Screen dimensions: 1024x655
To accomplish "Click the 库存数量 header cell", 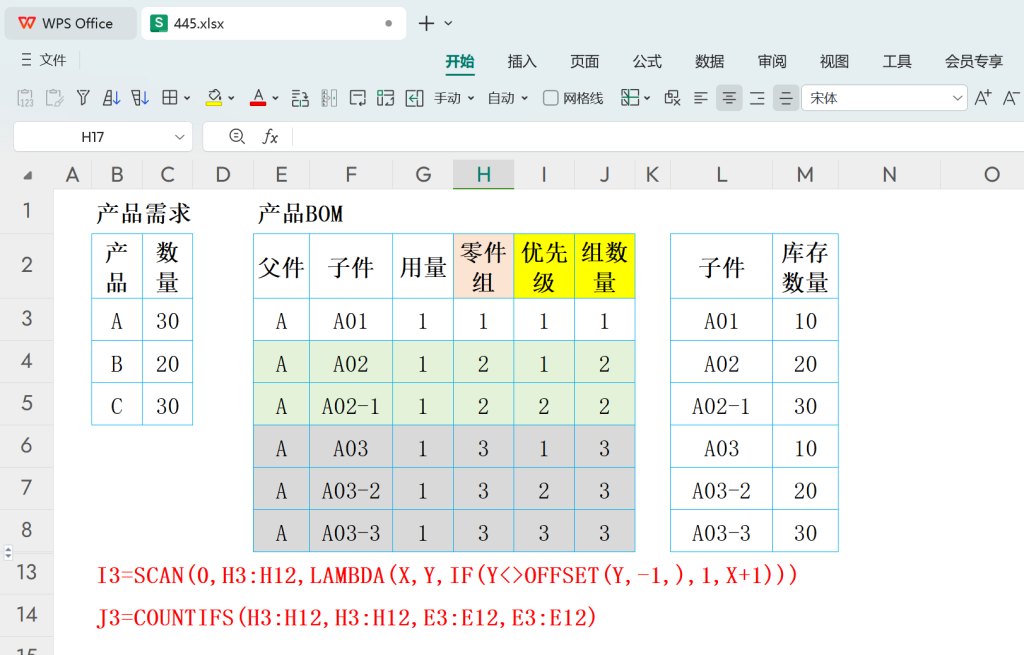I will [805, 266].
